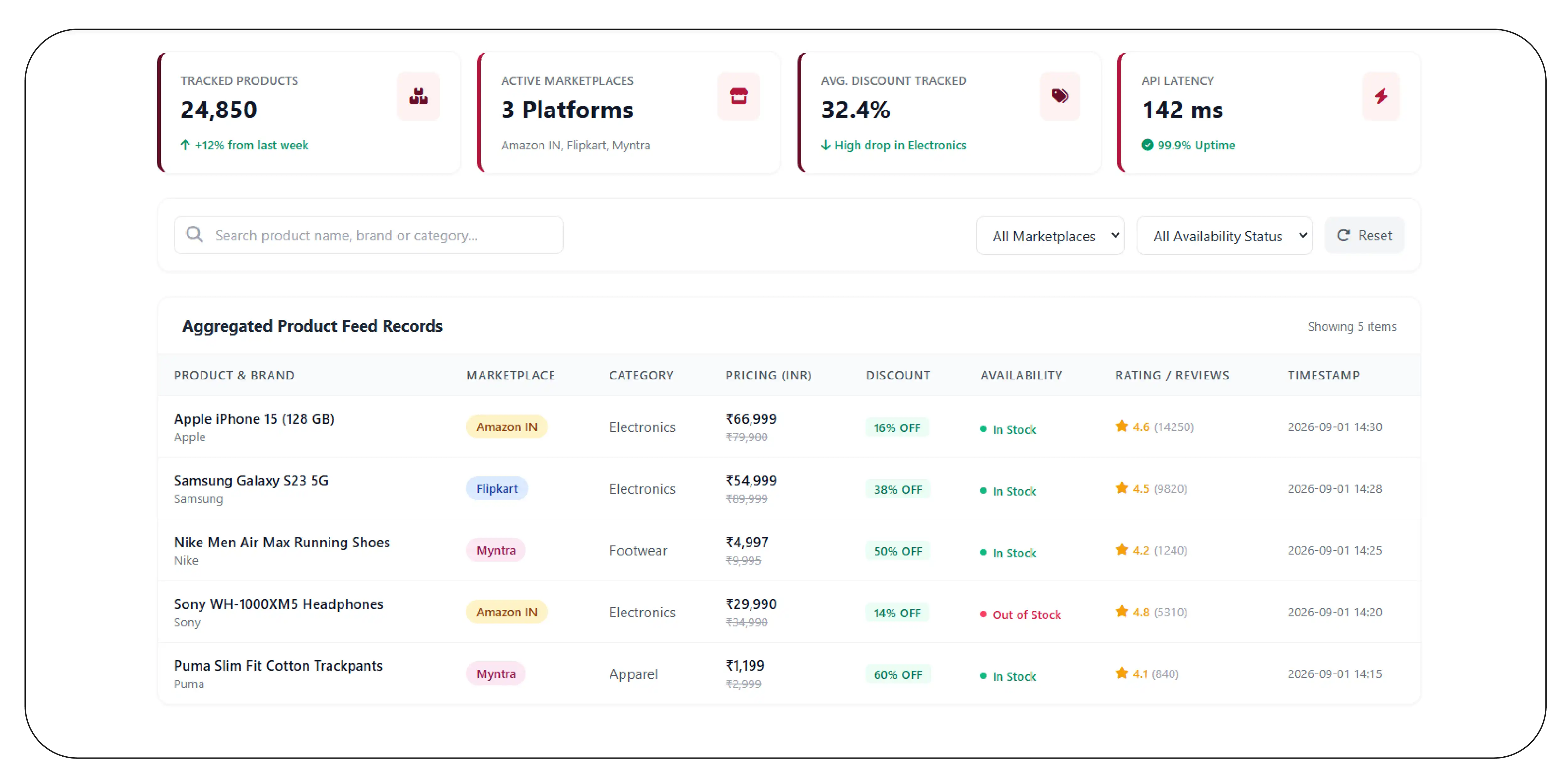Click the green check icon beside 99.9% Uptime
1568x778 pixels.
[1147, 145]
